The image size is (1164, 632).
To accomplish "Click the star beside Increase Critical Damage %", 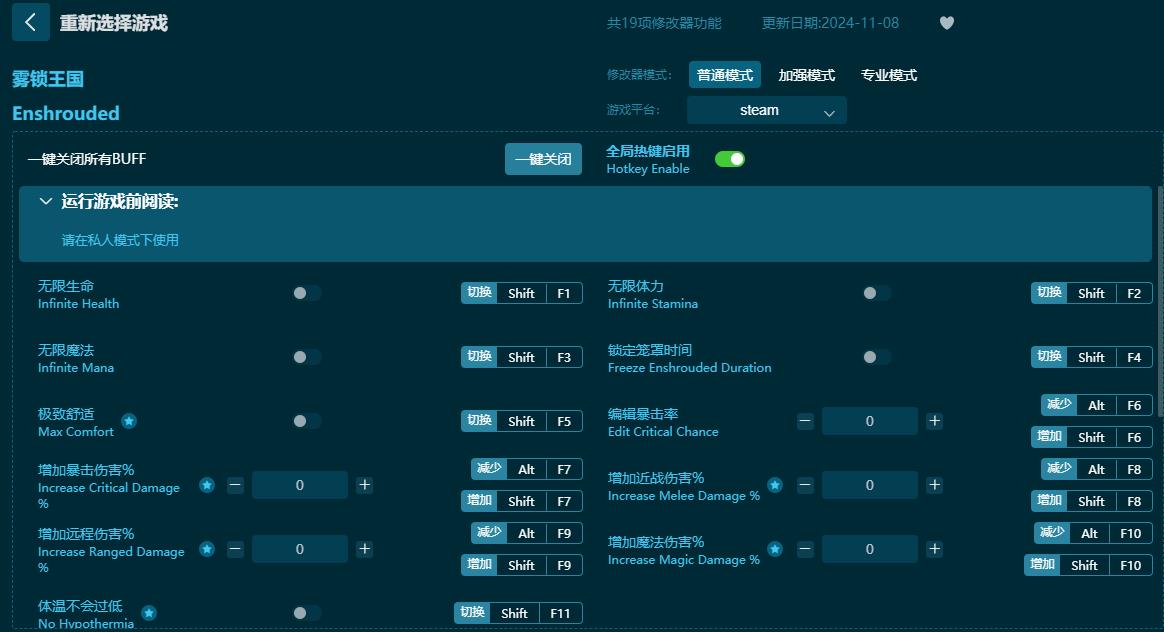I will pos(207,485).
